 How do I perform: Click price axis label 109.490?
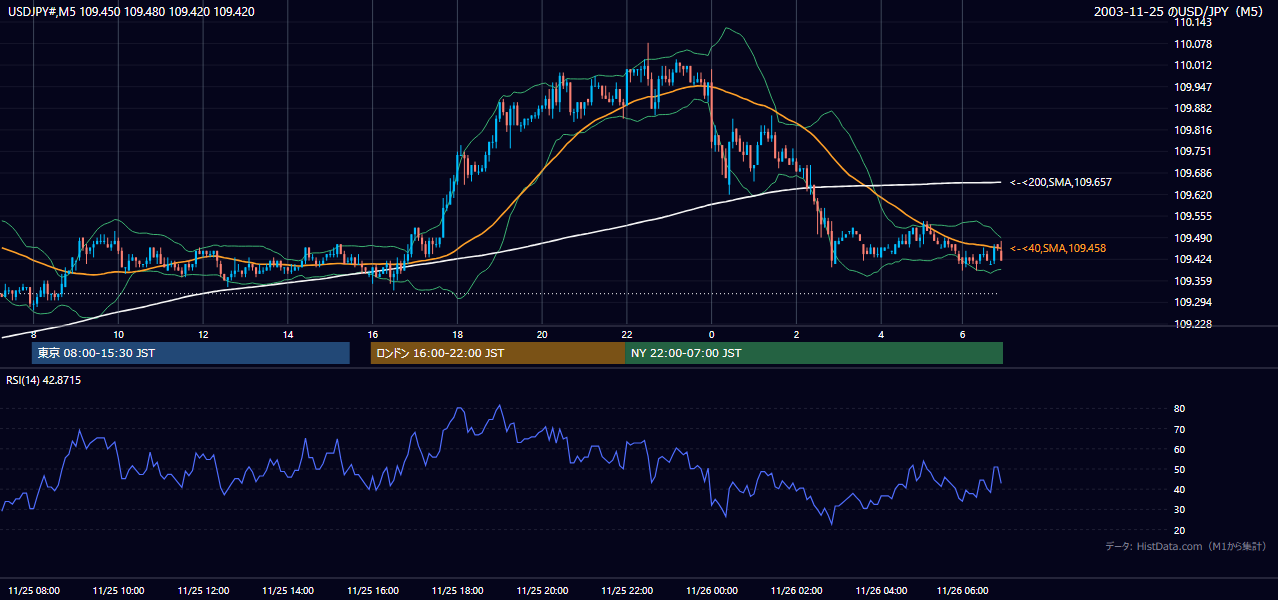(x=1192, y=238)
